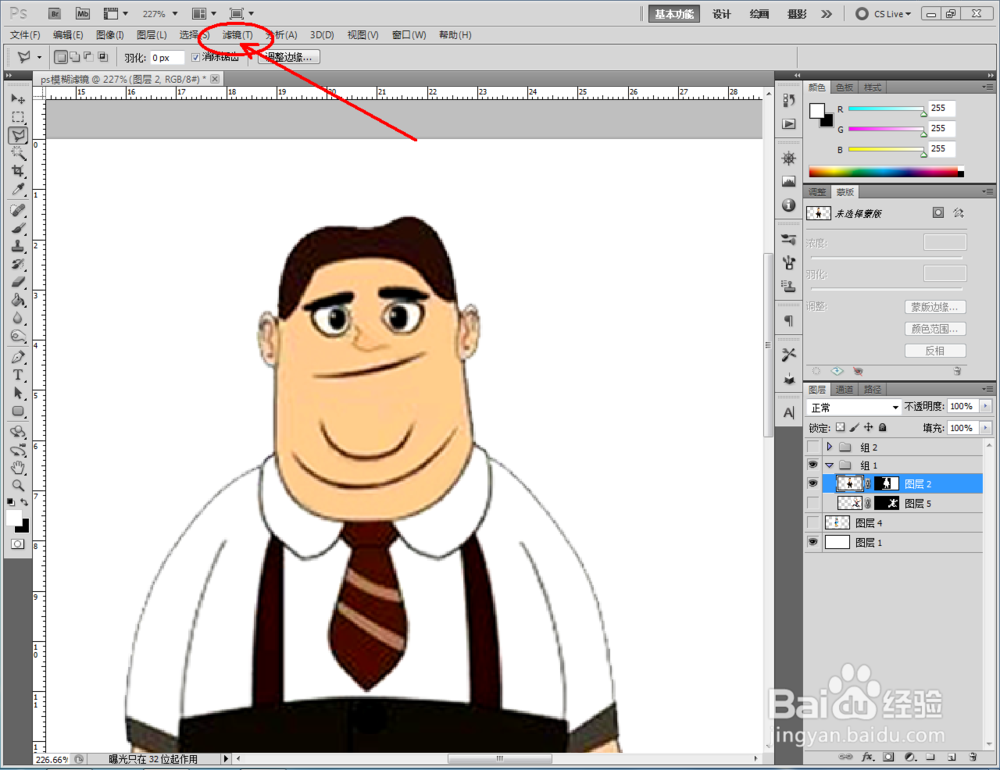
Task: Select the Move tool
Action: (18, 99)
